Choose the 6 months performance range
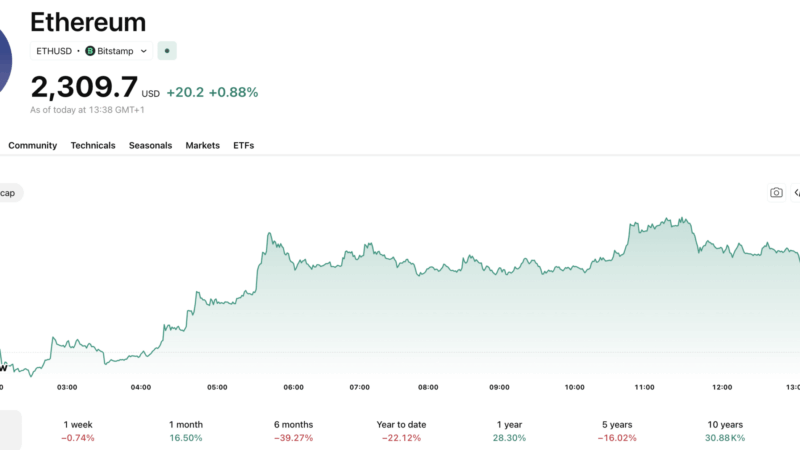The image size is (800, 450). pos(293,431)
